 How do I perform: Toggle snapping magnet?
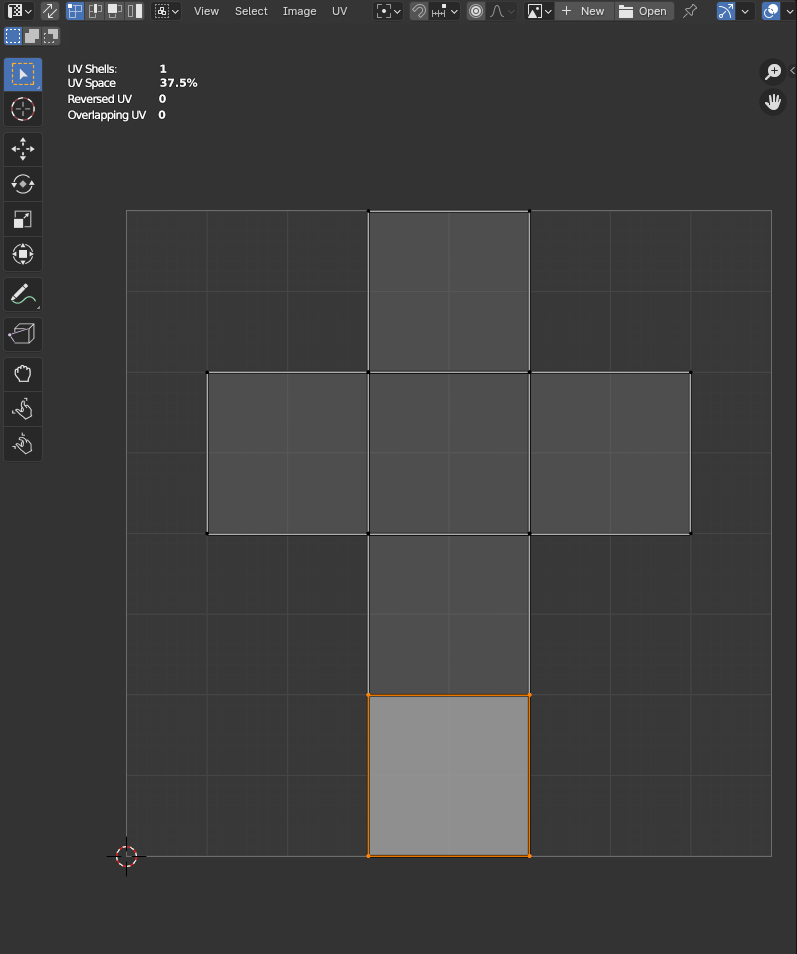pos(419,11)
